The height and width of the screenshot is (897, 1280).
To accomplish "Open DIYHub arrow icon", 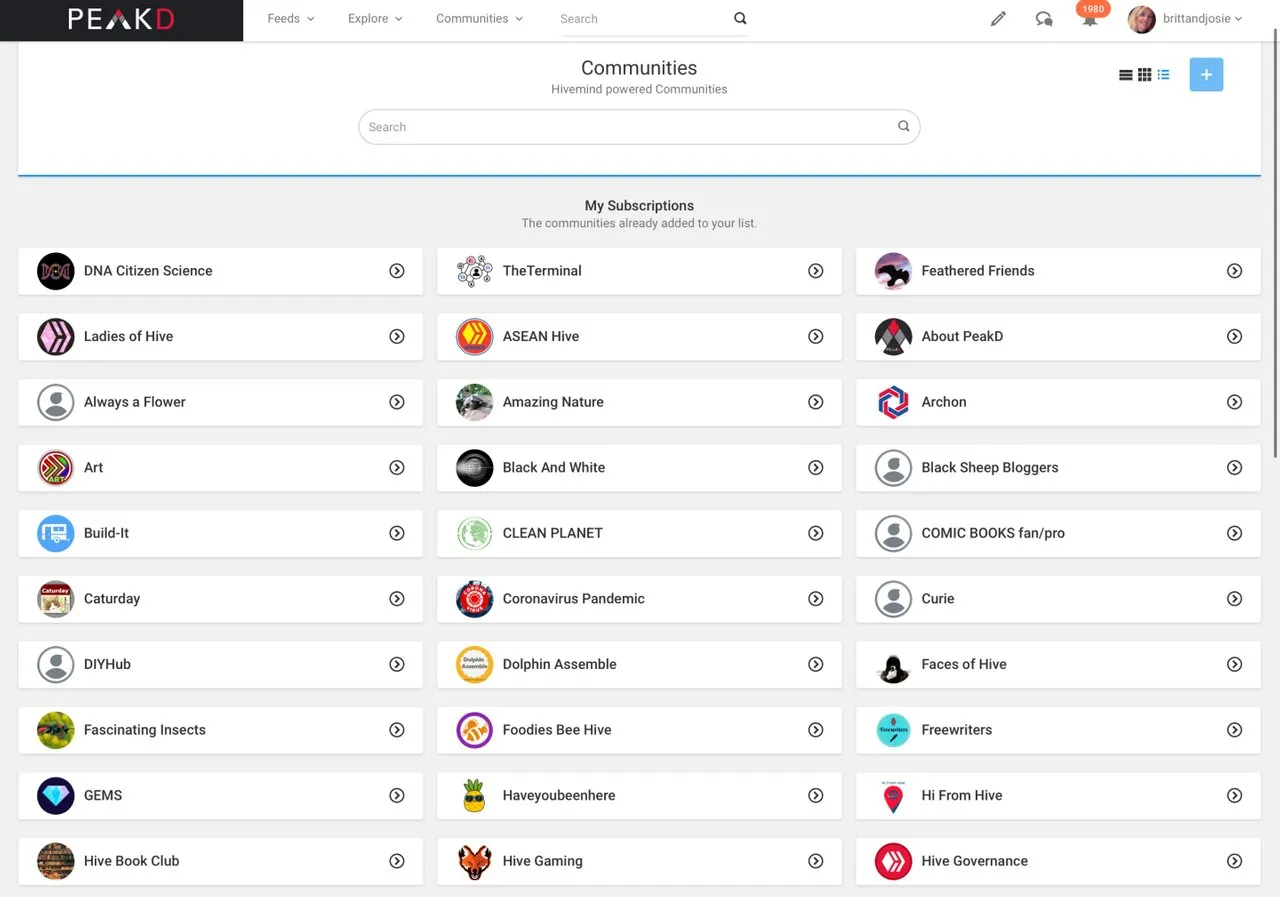I will point(397,664).
